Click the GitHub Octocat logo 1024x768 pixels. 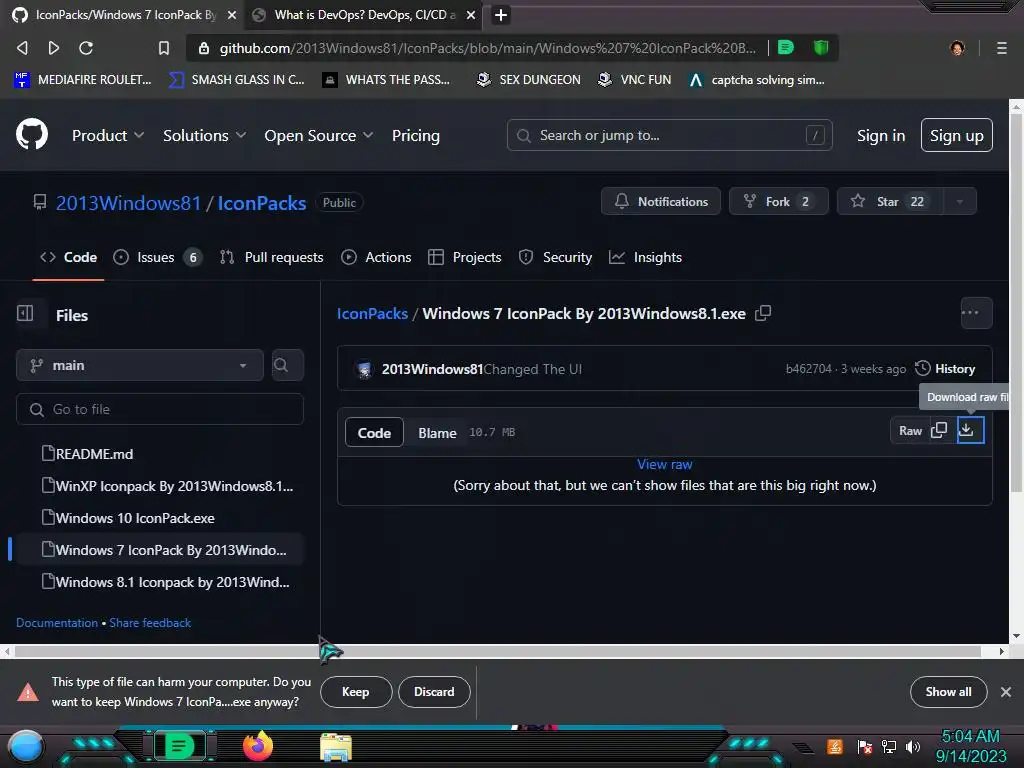(x=31, y=135)
